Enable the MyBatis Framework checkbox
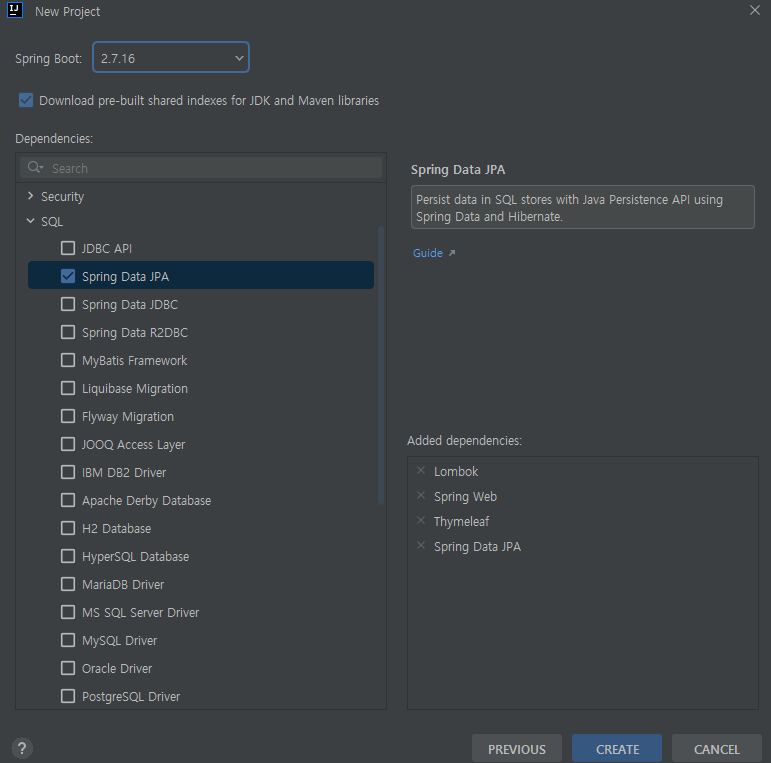 click(x=68, y=360)
